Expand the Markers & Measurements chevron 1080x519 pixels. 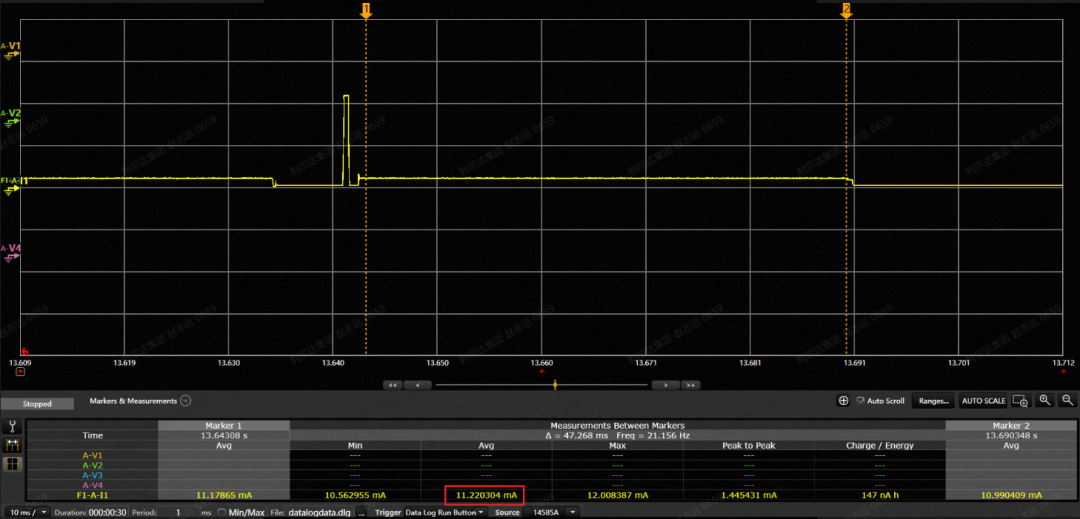coord(186,401)
